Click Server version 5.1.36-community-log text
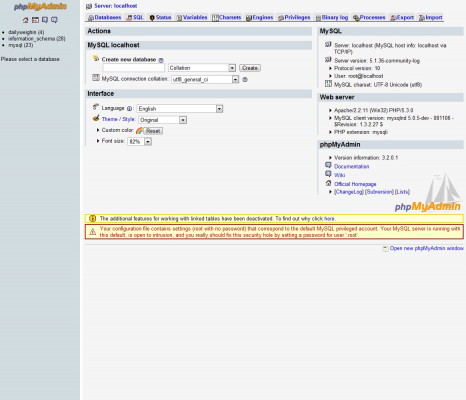The height and width of the screenshot is (400, 466). [377, 61]
